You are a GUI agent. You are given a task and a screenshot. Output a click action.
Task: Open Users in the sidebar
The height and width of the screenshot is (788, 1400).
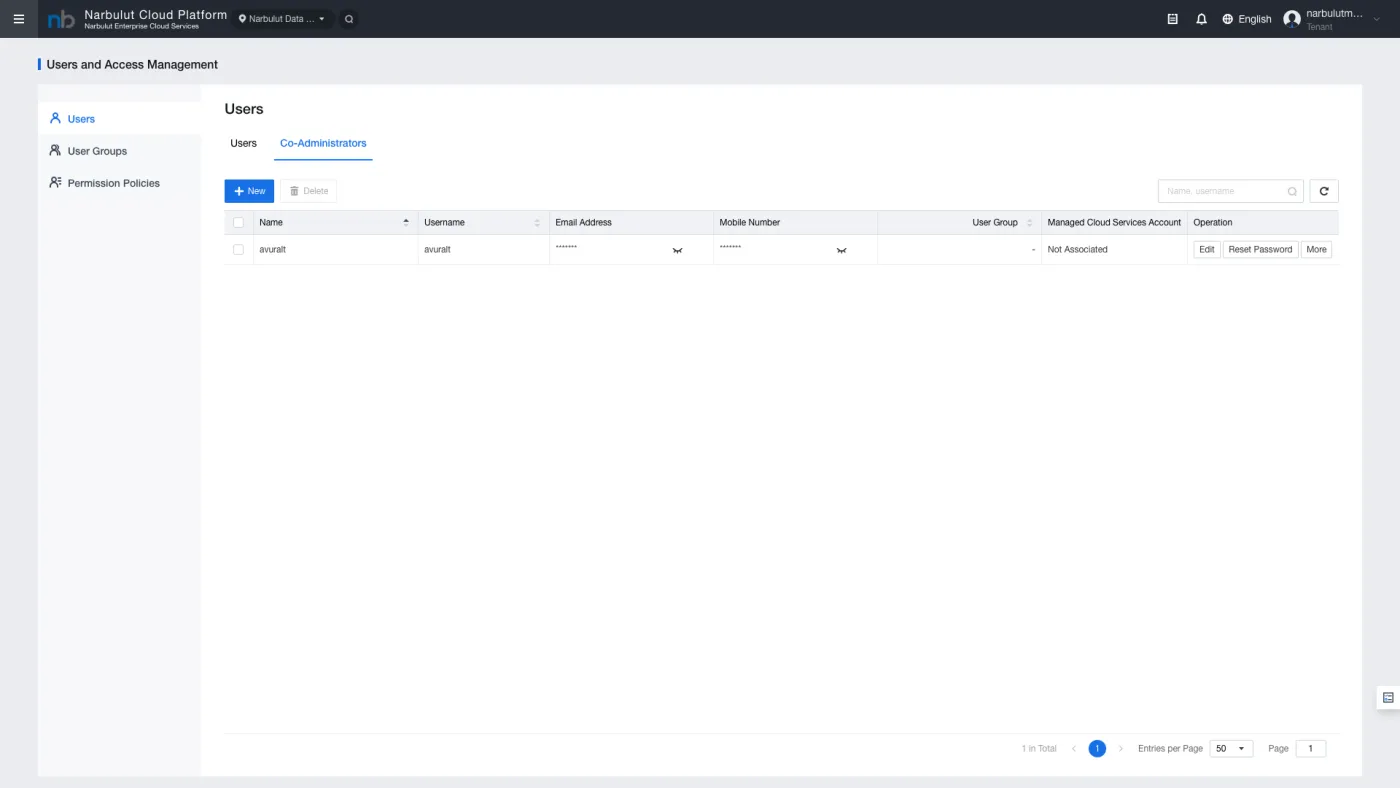119,118
